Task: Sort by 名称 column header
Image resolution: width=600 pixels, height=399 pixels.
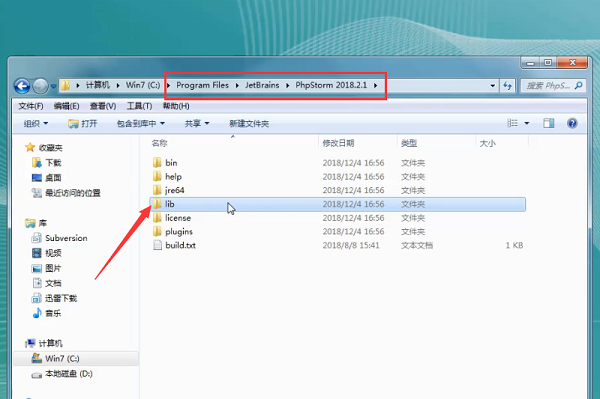Action: 159,143
